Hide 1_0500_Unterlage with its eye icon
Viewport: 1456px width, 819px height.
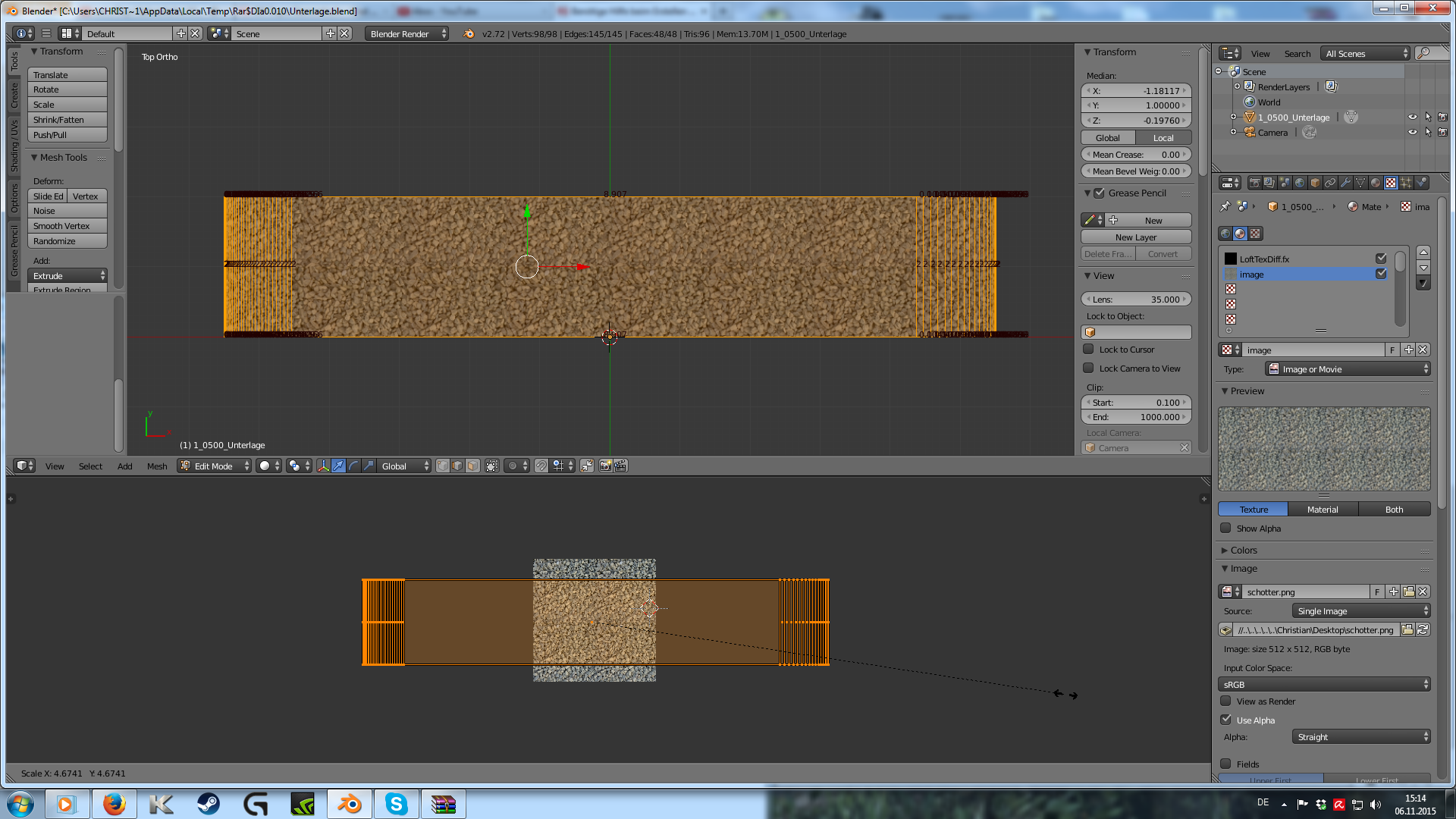point(1412,118)
